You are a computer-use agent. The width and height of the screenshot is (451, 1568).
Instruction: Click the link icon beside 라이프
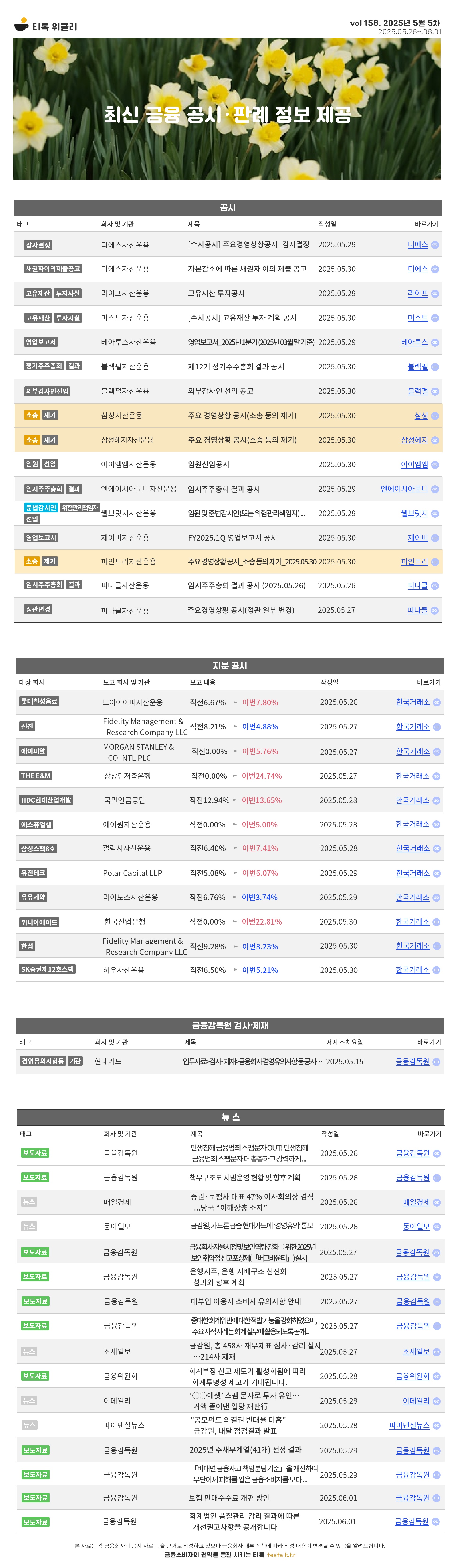click(x=435, y=293)
